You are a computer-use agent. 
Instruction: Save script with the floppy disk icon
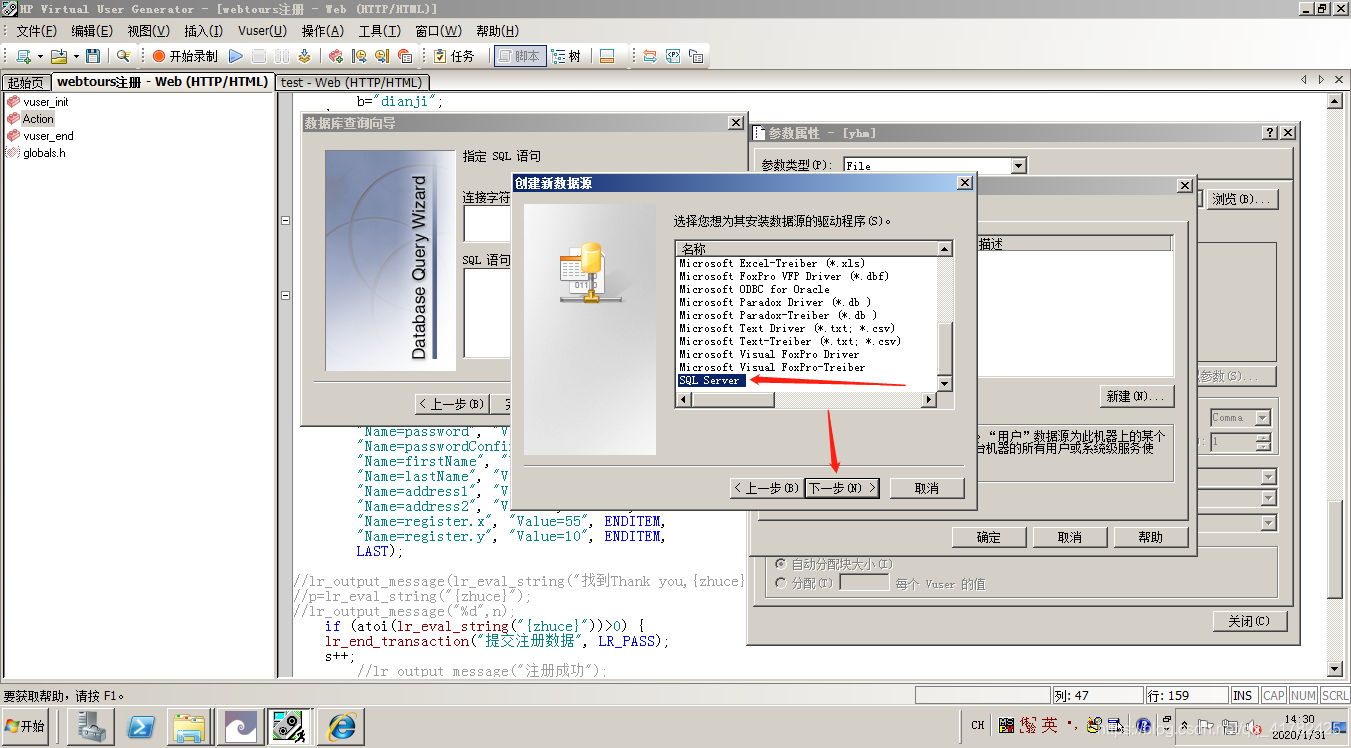point(93,56)
